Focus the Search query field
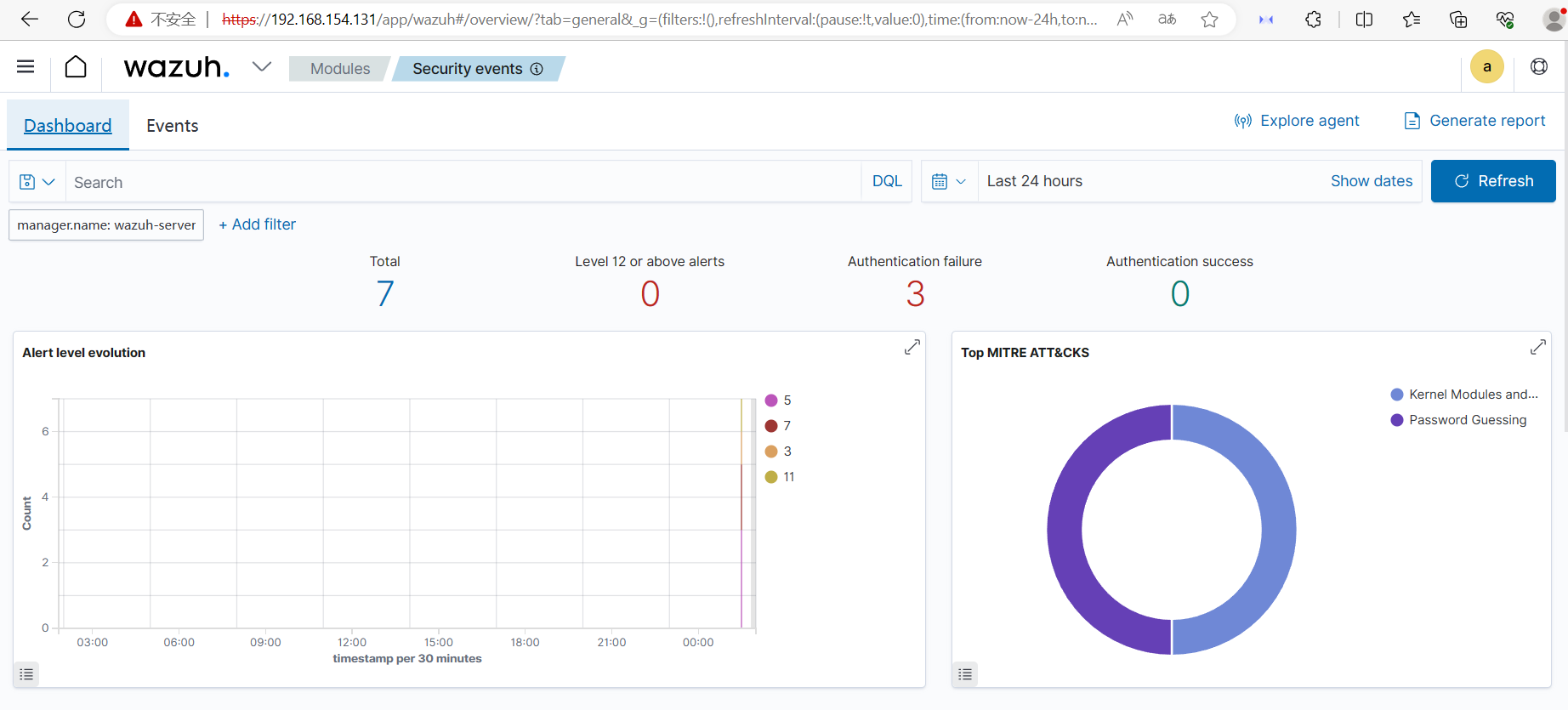Image resolution: width=1568 pixels, height=710 pixels. pos(463,182)
